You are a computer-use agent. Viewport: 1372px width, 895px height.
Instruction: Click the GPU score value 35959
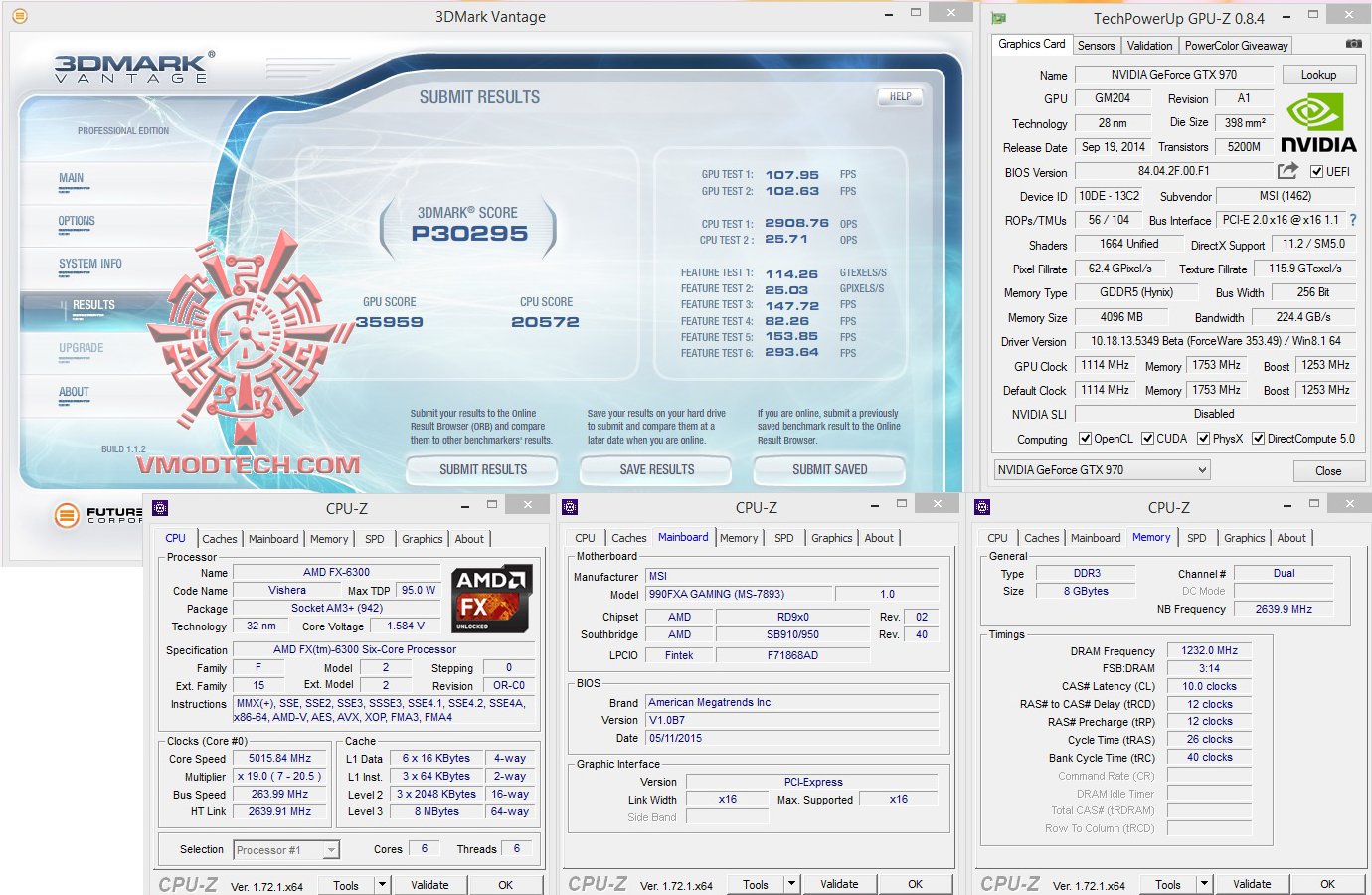390,322
